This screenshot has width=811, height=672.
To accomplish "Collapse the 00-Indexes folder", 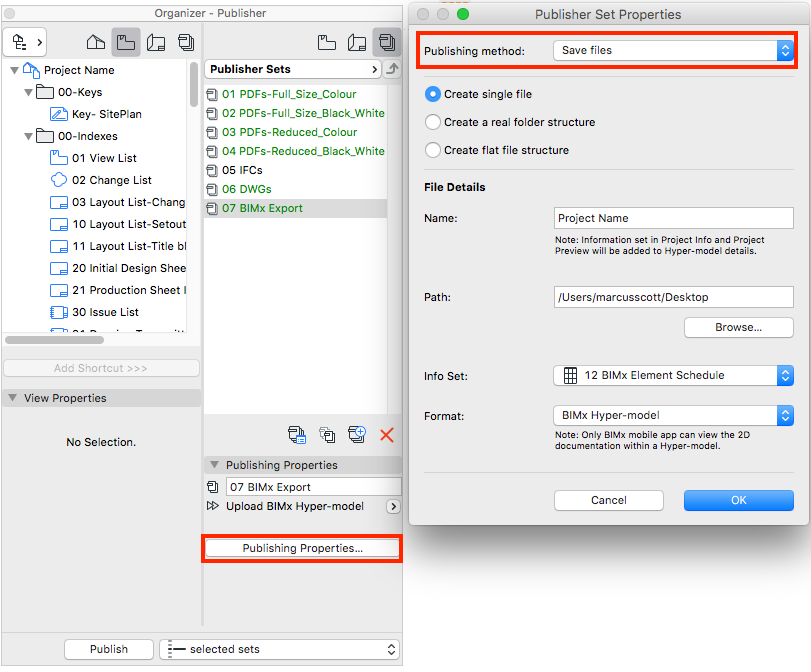I will 28,136.
